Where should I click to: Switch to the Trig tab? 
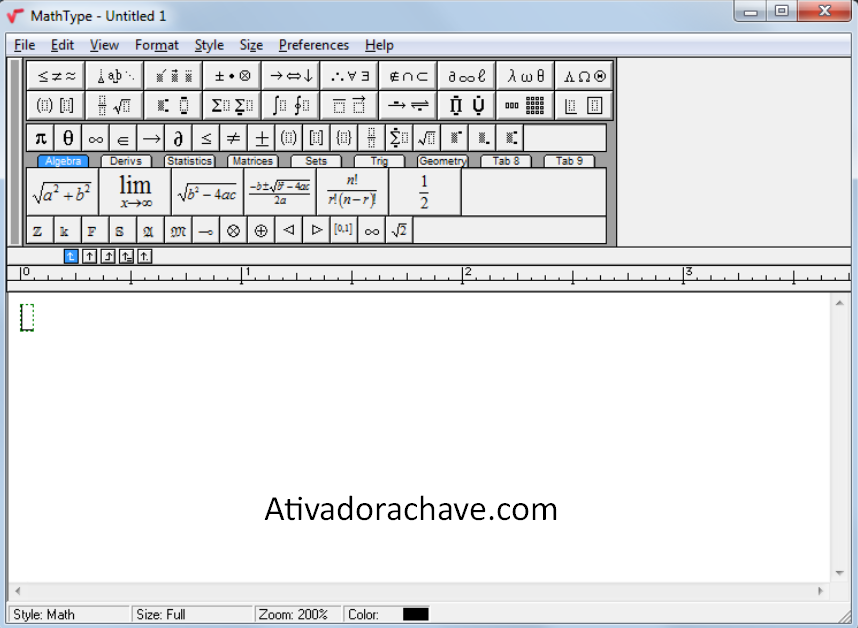coord(379,160)
